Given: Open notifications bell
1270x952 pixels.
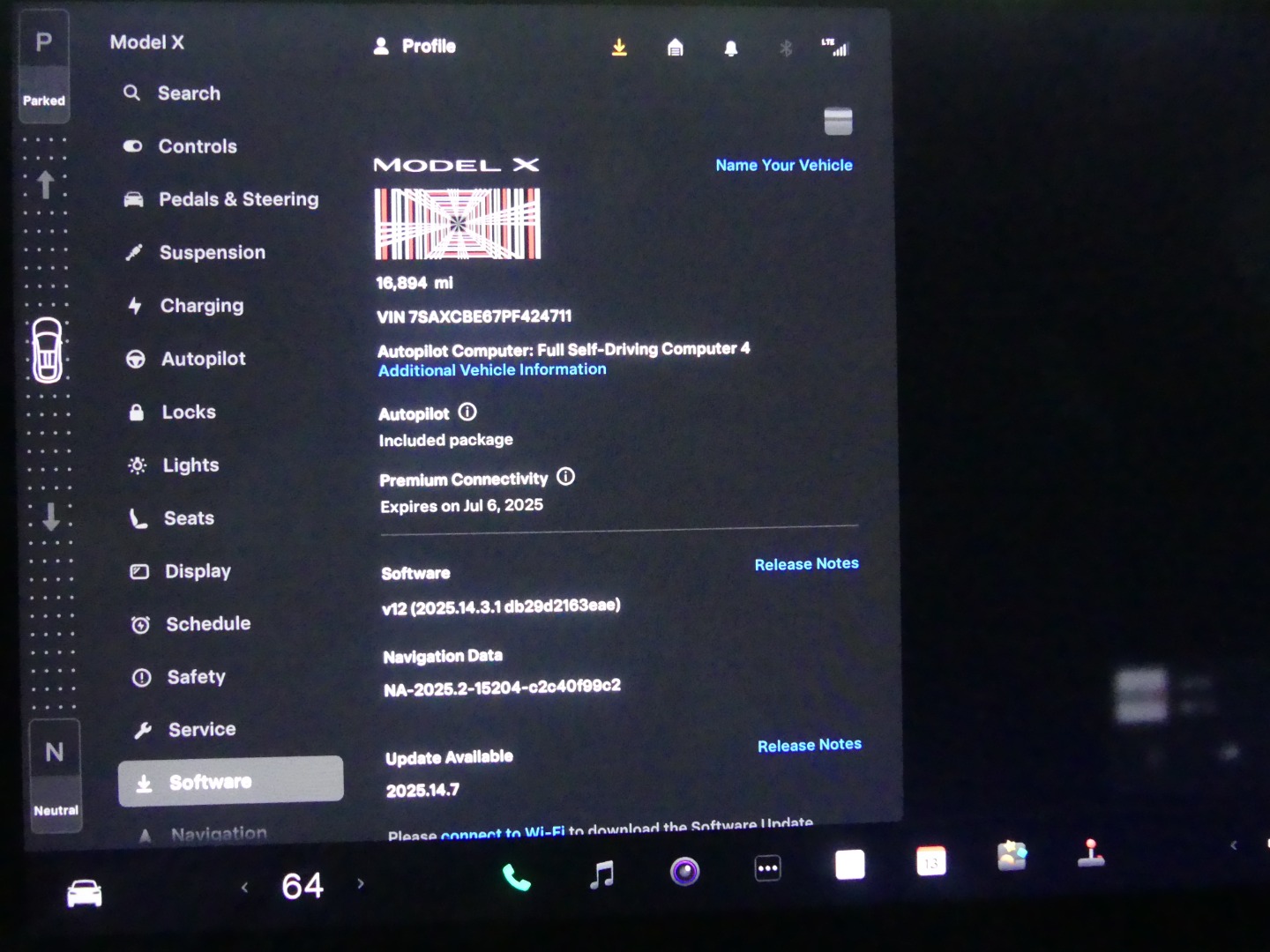Looking at the screenshot, I should [730, 48].
